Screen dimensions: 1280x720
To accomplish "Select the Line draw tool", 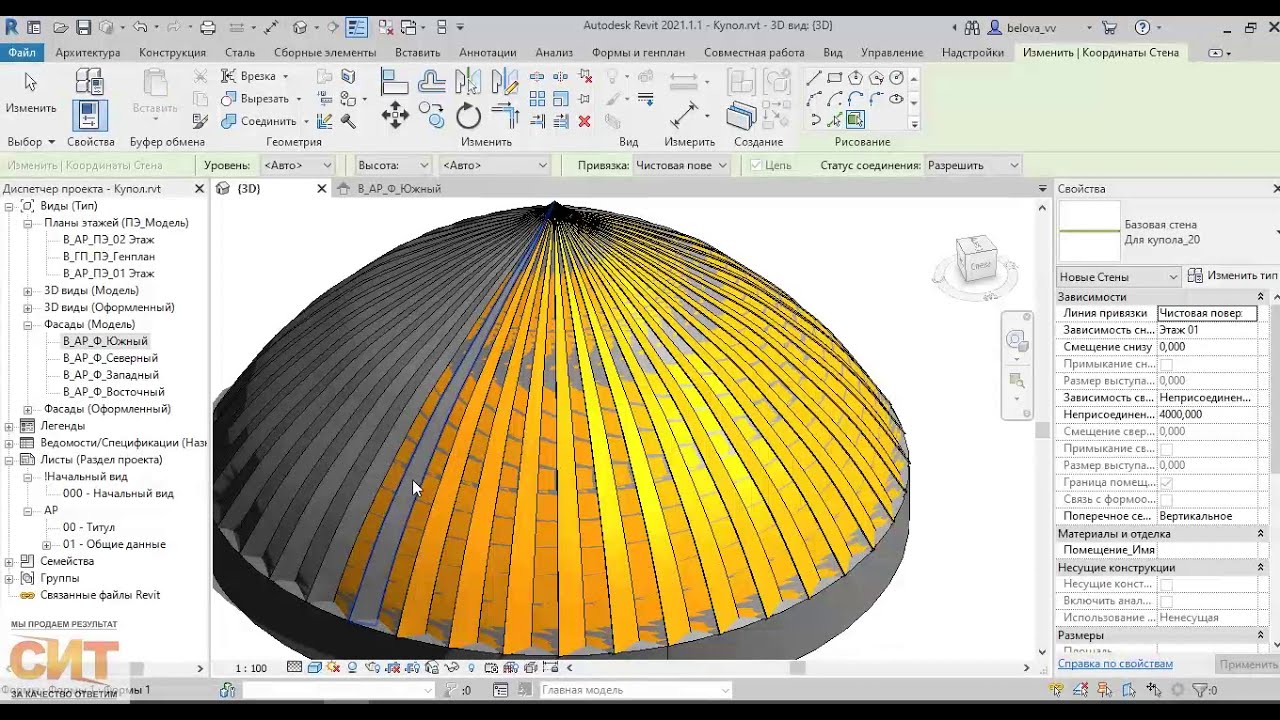I will tap(814, 78).
